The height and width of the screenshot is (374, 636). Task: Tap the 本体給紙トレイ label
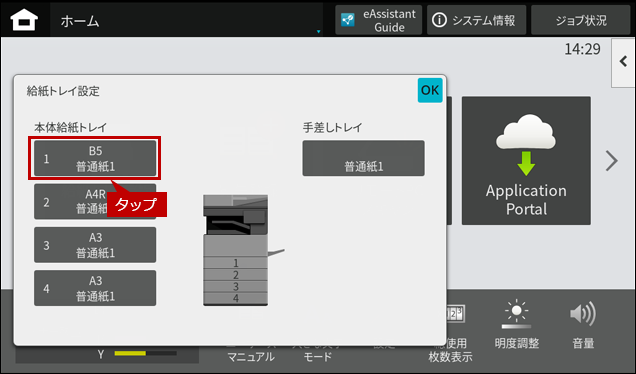point(71,127)
